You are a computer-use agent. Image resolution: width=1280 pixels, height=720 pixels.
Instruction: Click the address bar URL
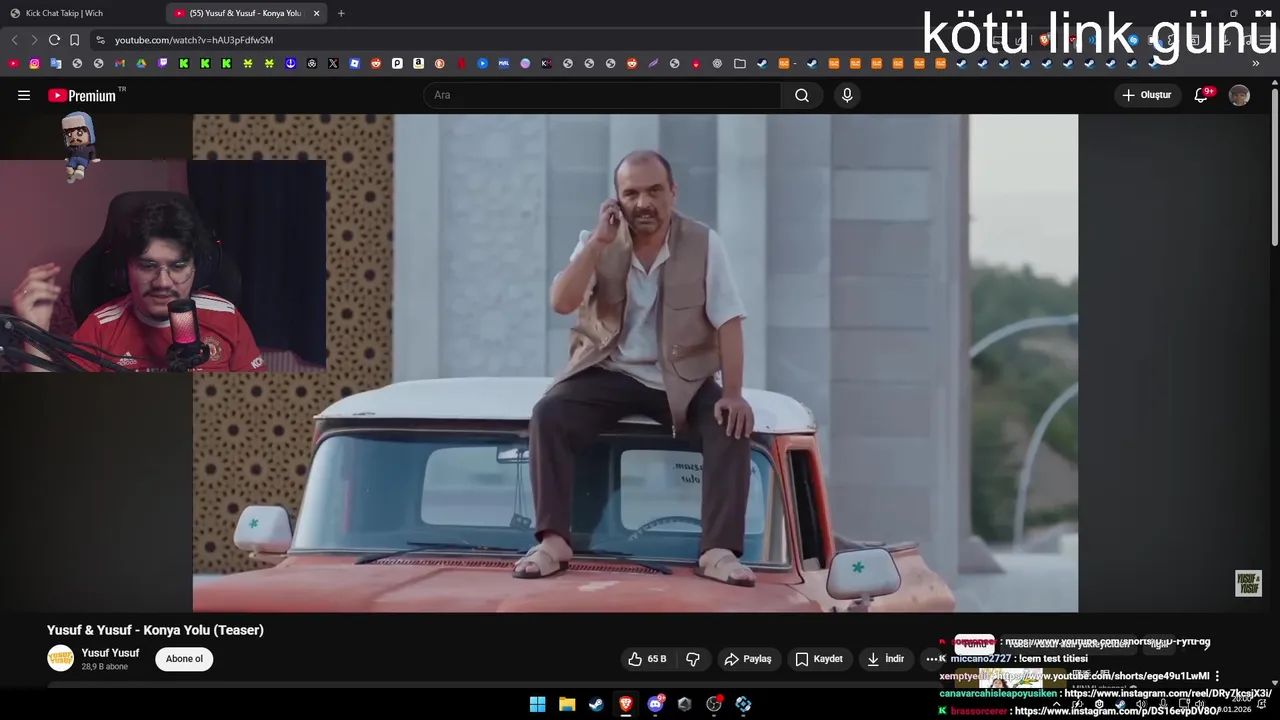pos(194,40)
